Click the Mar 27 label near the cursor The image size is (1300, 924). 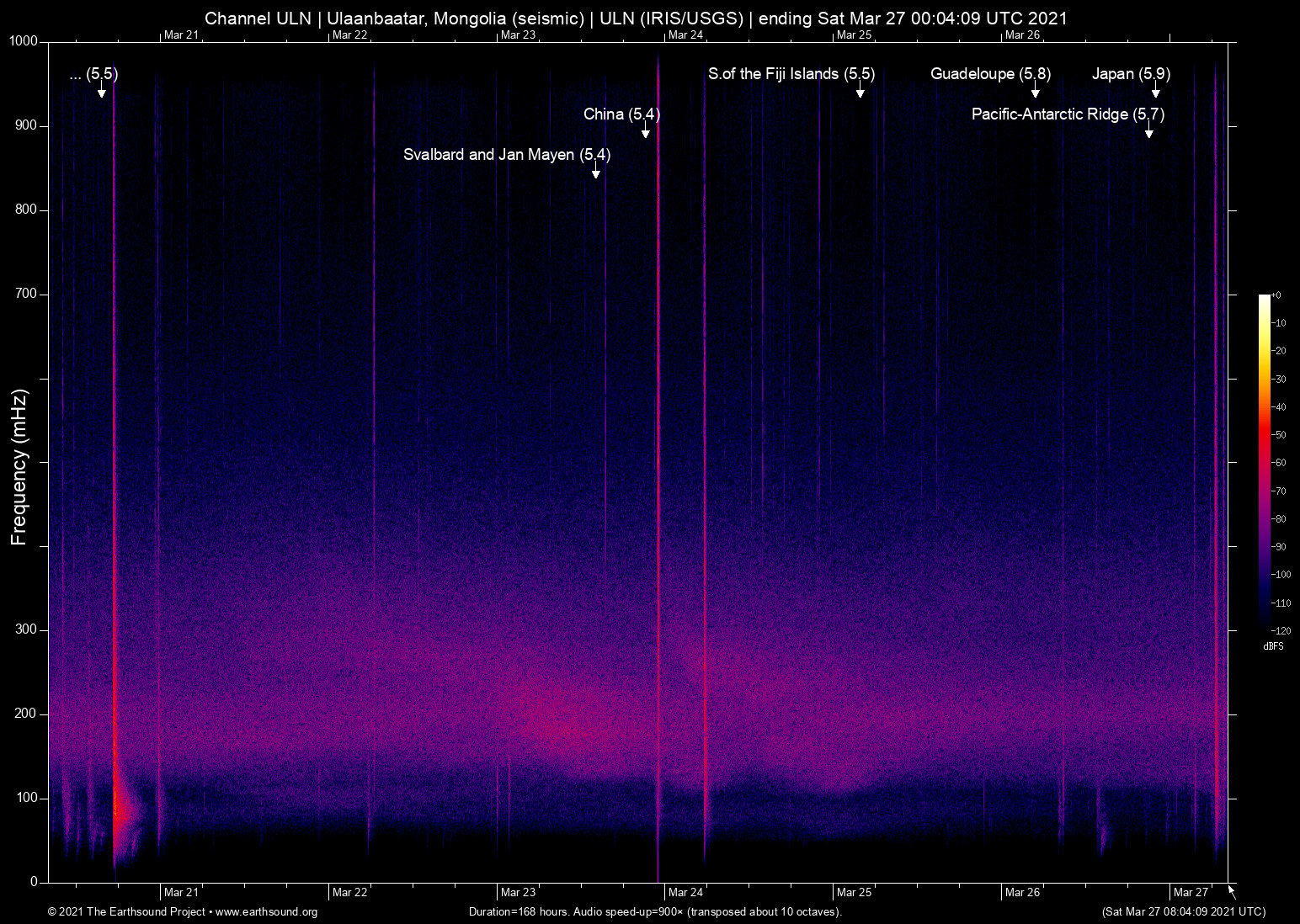(x=1190, y=892)
